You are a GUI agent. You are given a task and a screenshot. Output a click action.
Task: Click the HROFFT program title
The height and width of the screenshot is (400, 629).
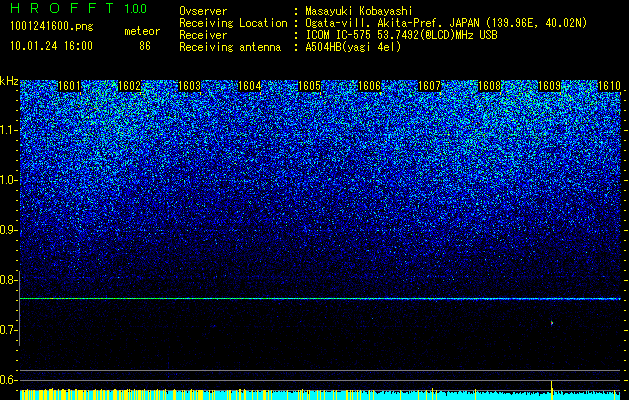point(62,8)
